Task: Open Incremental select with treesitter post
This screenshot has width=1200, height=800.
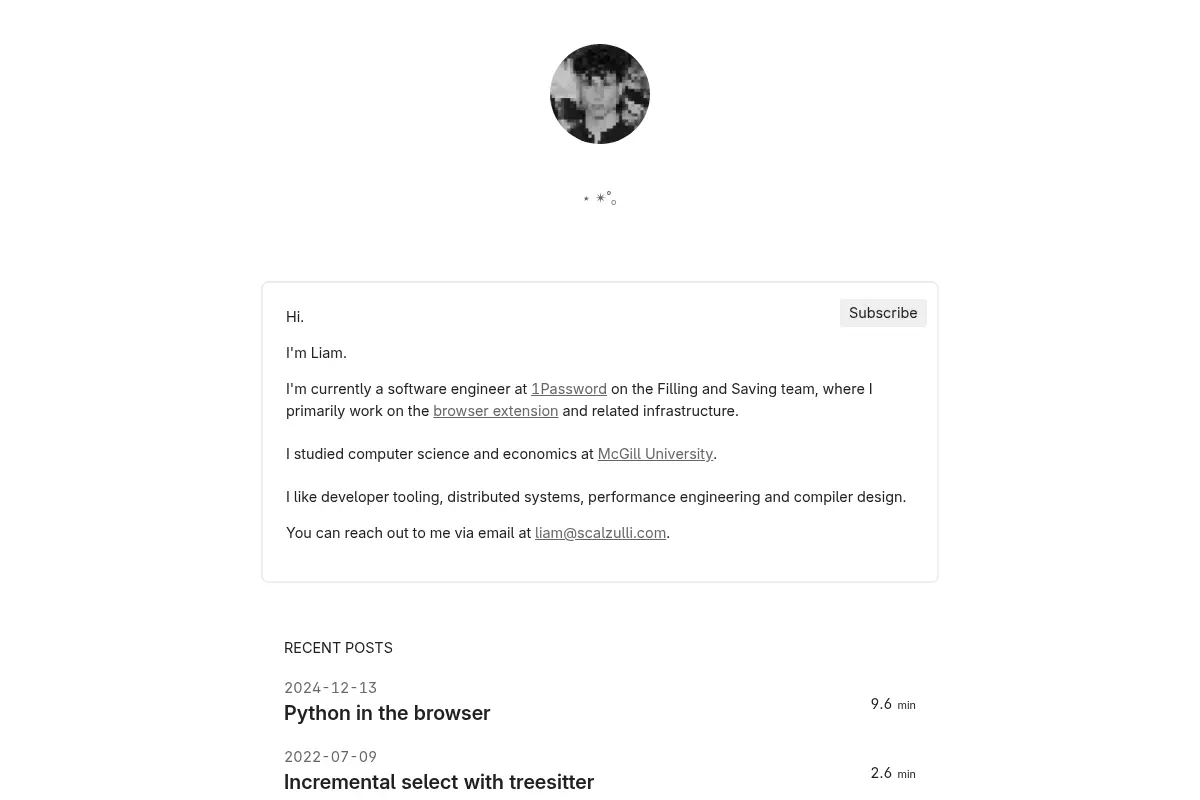Action: 439,782
